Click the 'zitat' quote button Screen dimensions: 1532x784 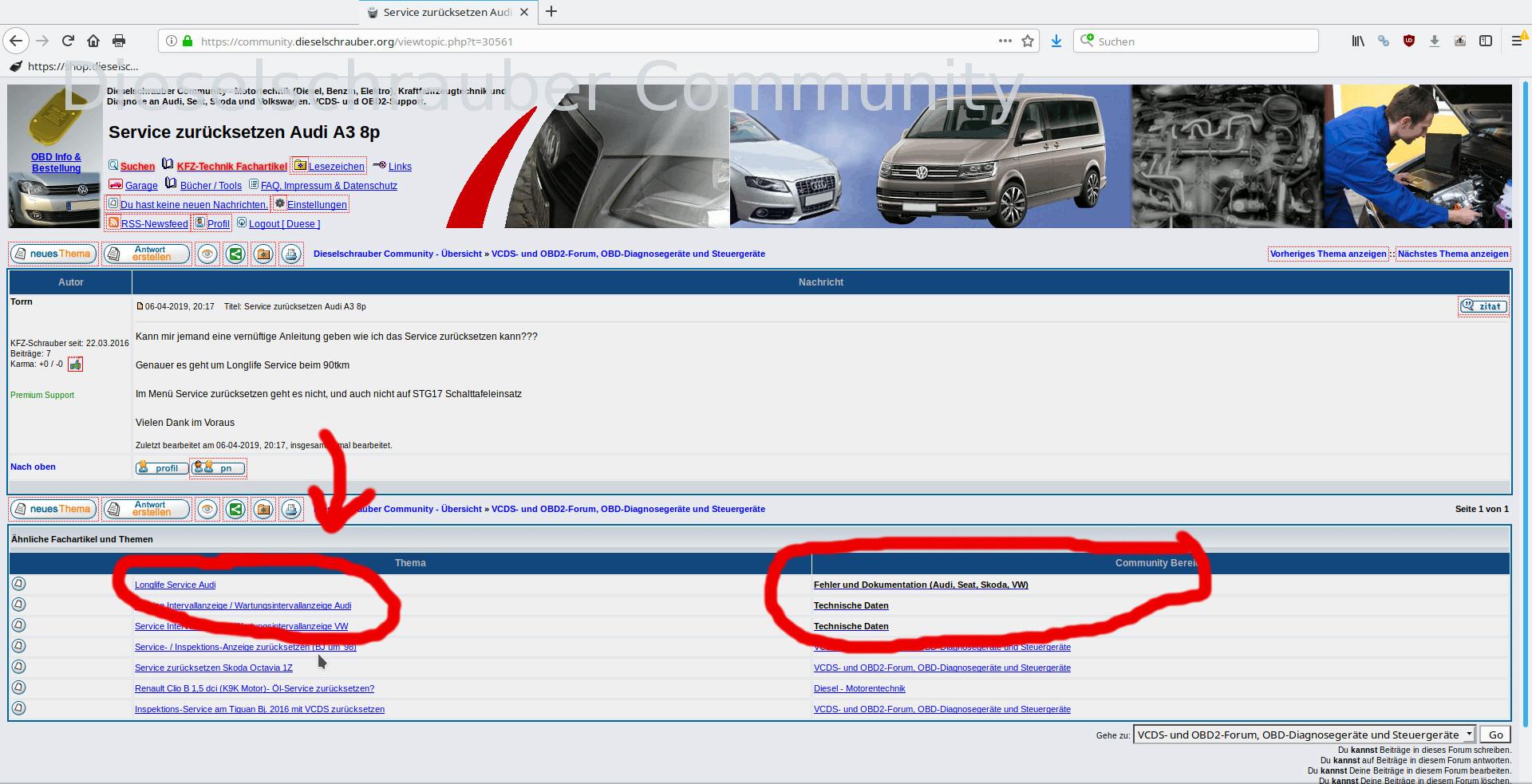(1483, 306)
